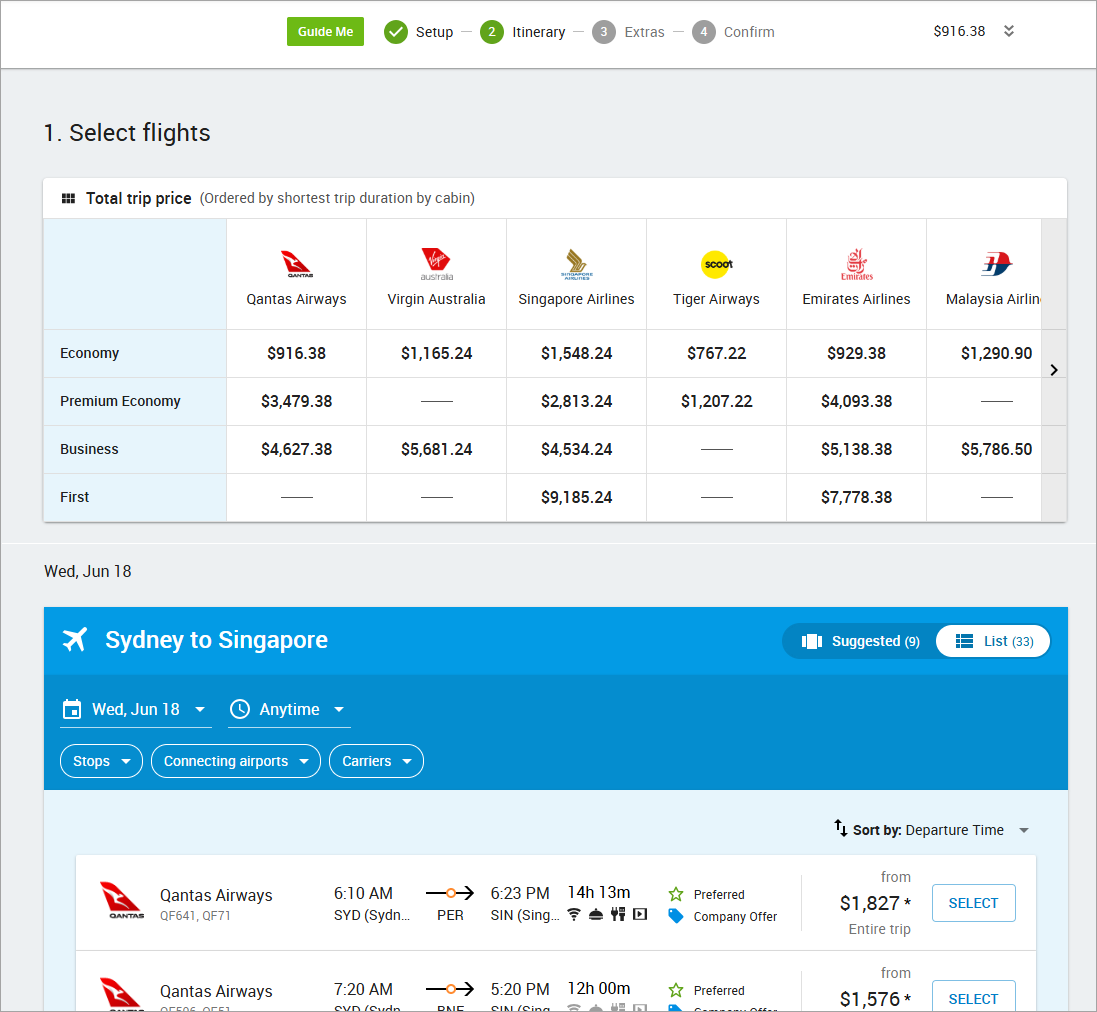Click Qantas logo on 7:20 AM flight row
Image resolution: width=1097 pixels, height=1012 pixels.
click(121, 995)
